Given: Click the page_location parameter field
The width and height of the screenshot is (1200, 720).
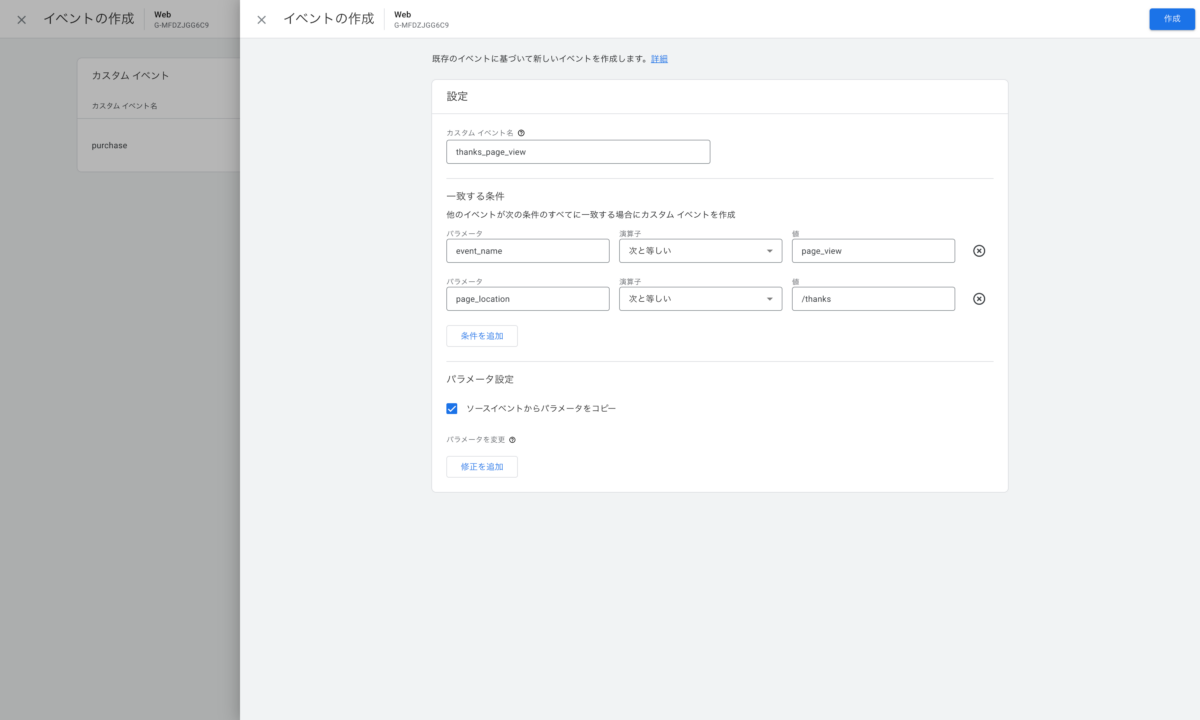Looking at the screenshot, I should [527, 298].
